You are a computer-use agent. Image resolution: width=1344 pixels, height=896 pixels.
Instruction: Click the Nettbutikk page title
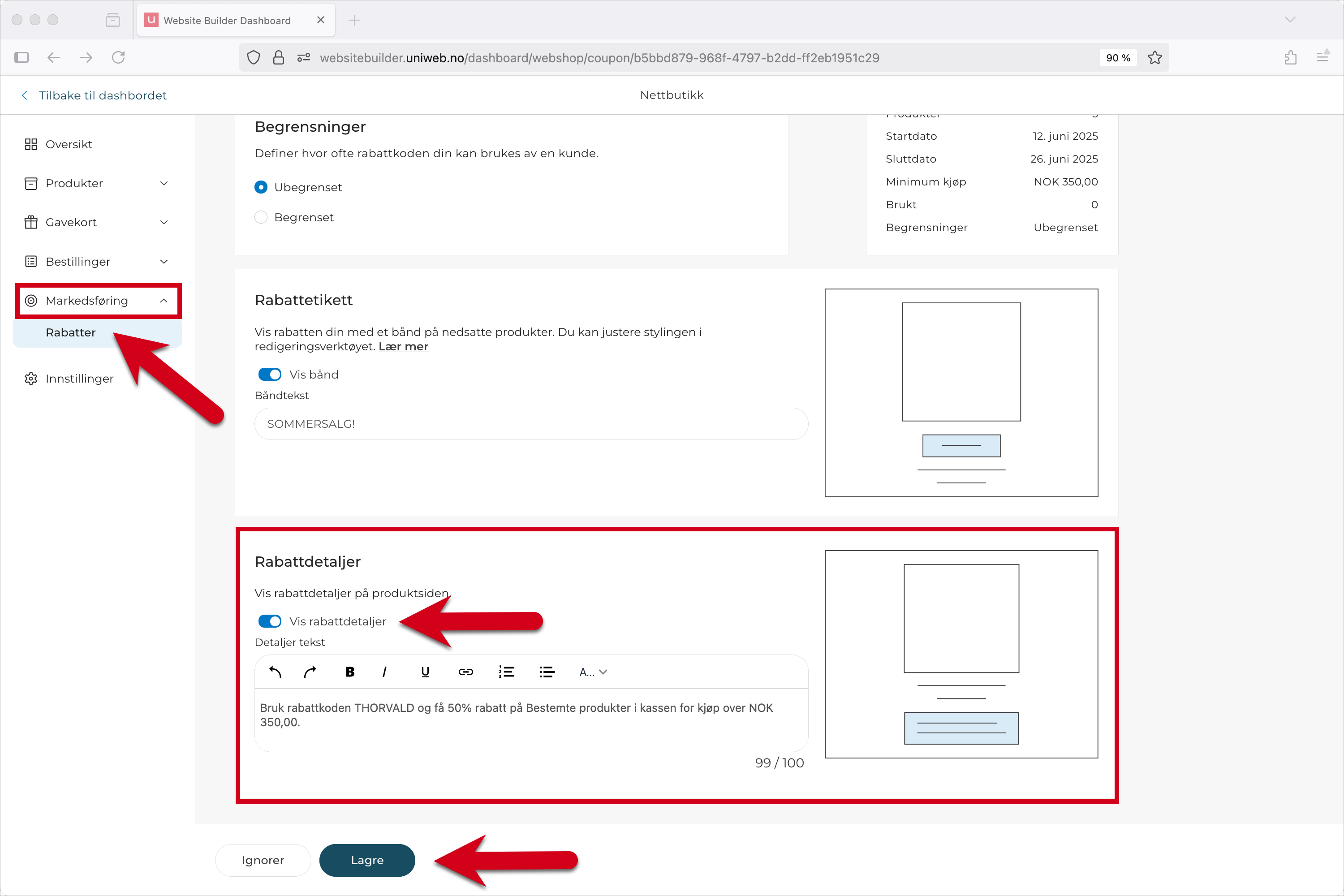(672, 95)
